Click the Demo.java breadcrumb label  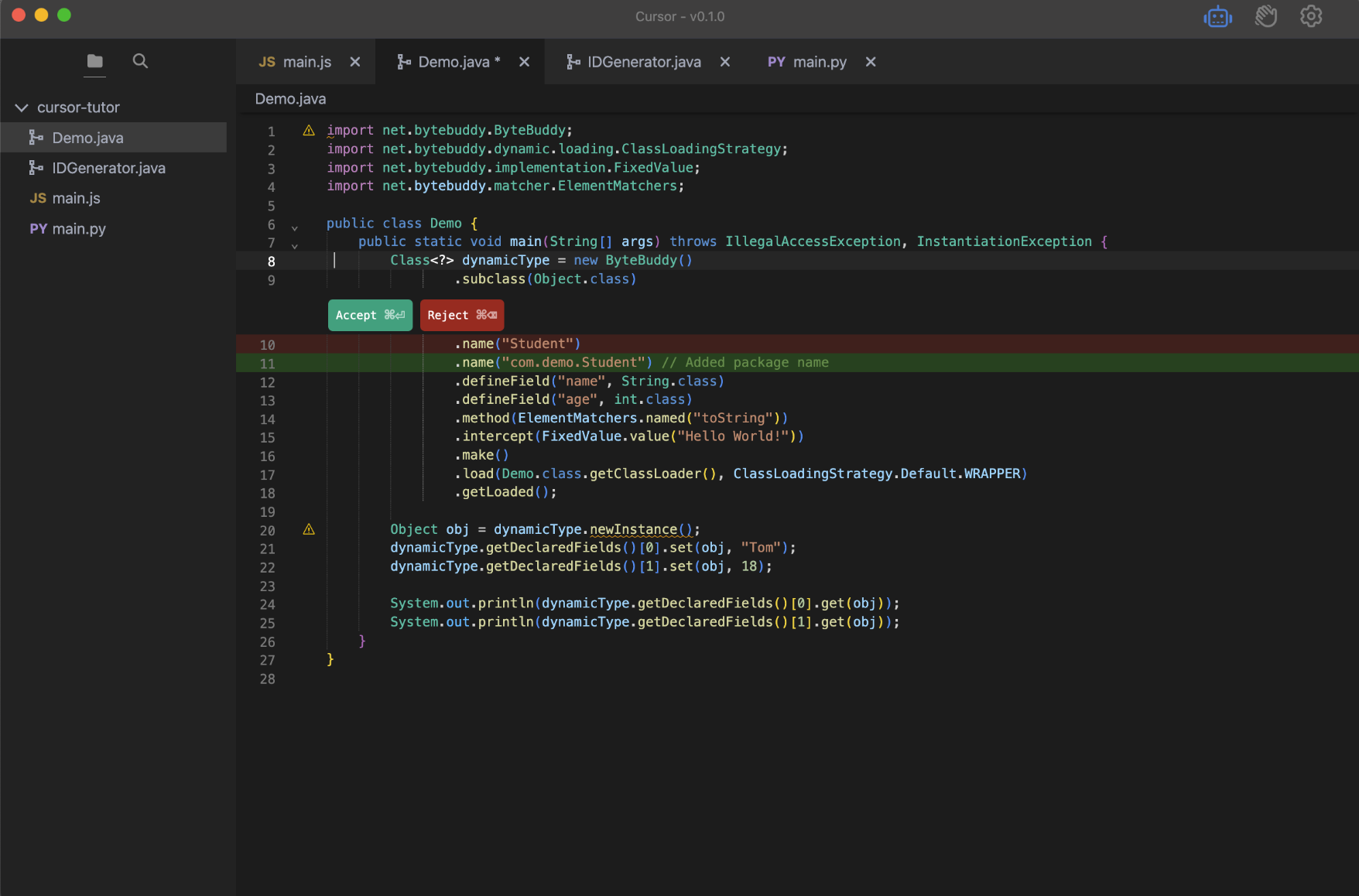pyautogui.click(x=290, y=99)
